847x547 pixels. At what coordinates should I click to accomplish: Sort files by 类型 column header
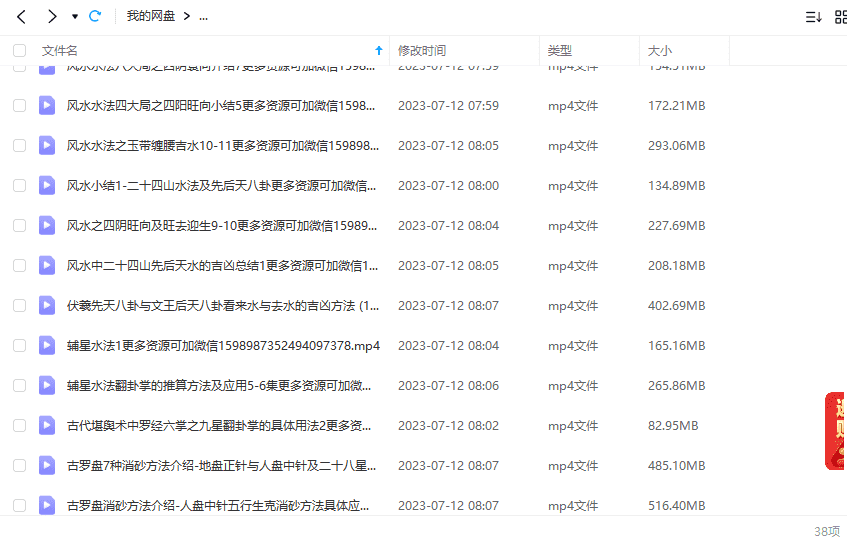560,50
